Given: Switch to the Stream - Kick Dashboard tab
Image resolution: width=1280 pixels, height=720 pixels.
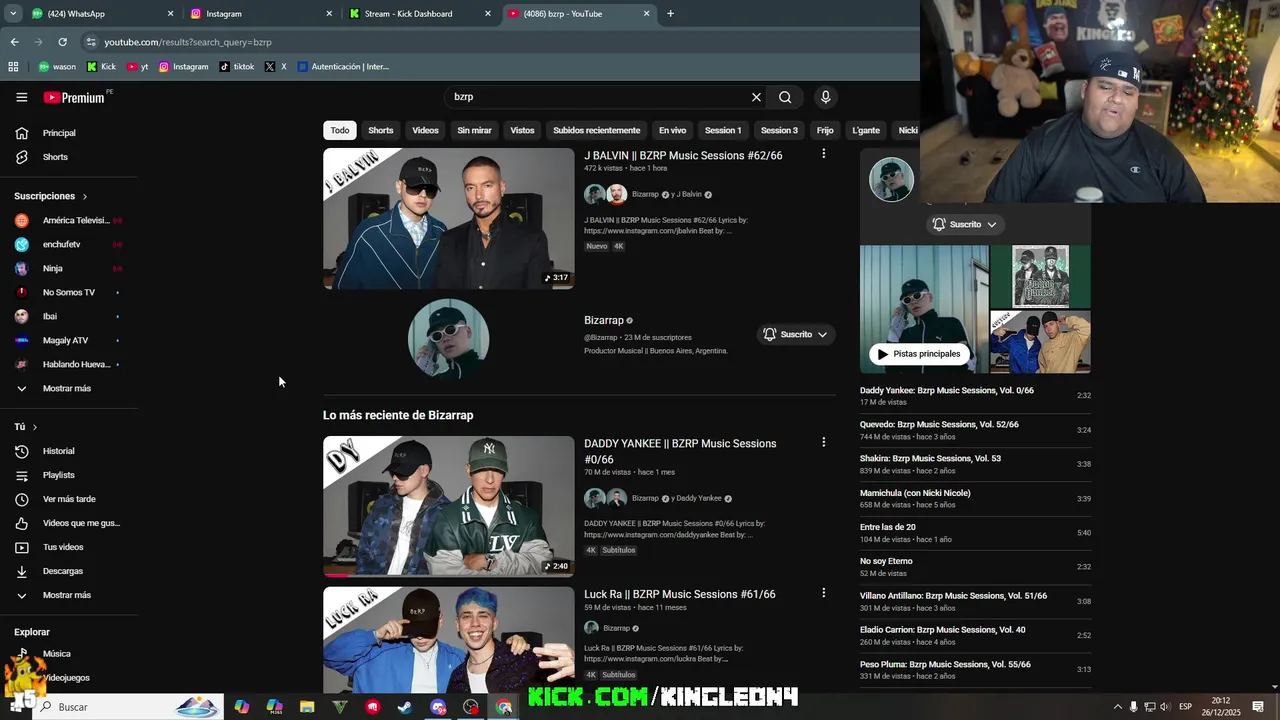Looking at the screenshot, I should (418, 14).
